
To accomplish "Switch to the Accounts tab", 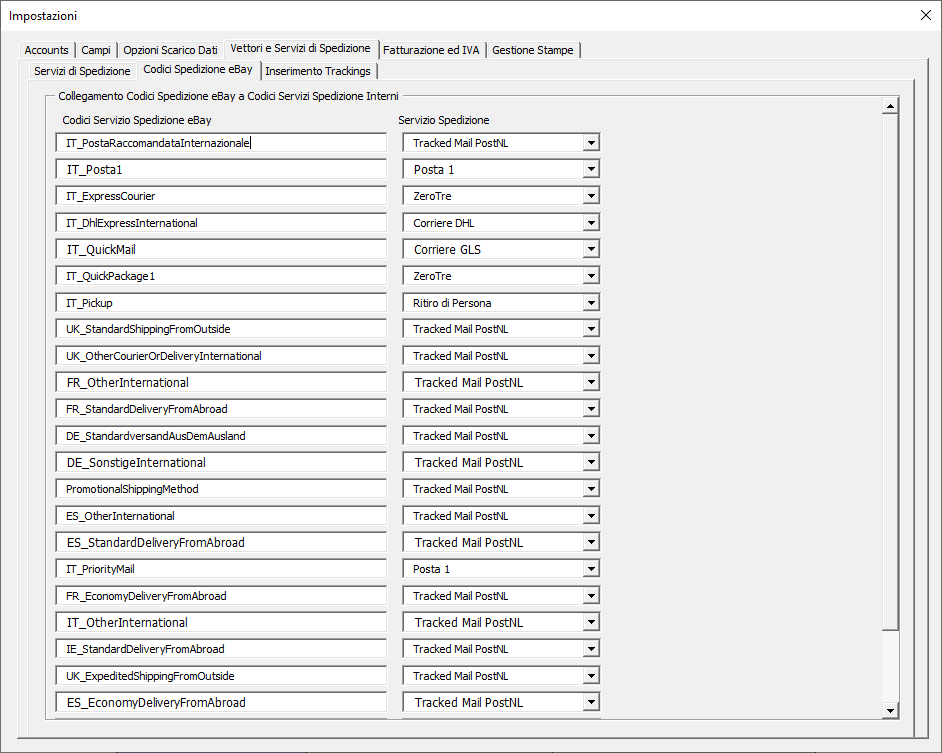I will (x=46, y=50).
